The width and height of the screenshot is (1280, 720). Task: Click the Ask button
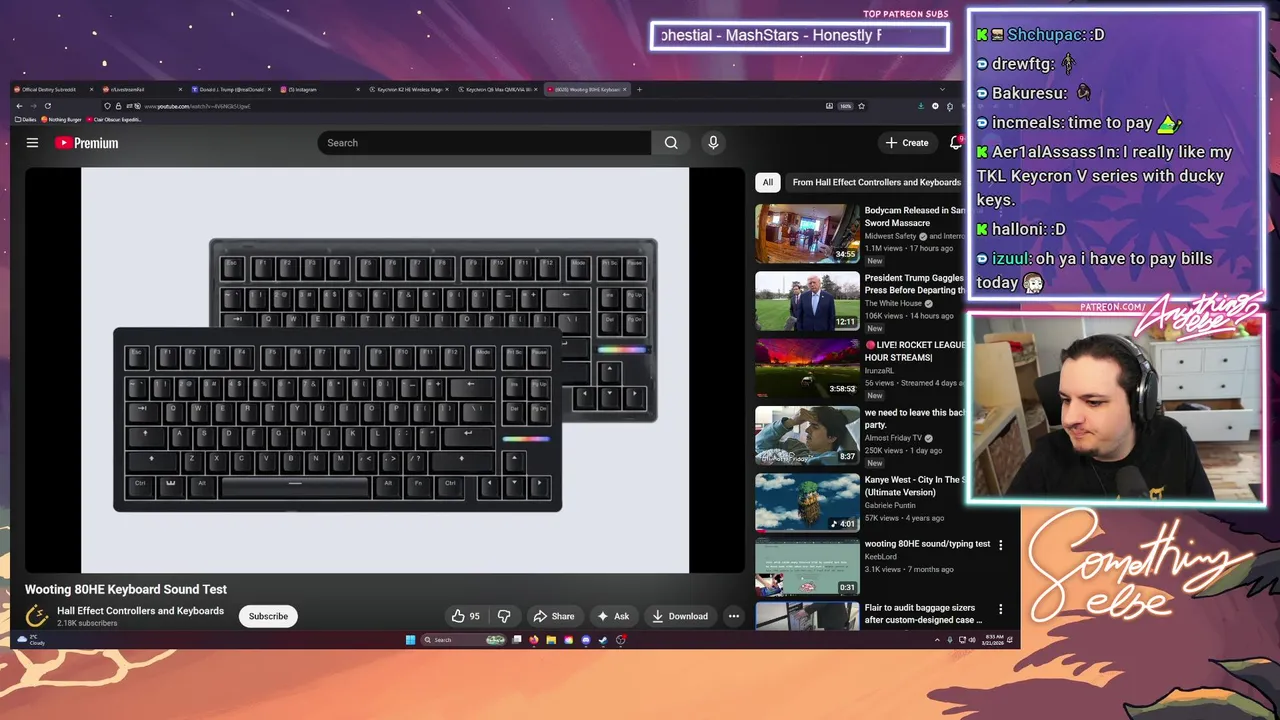coord(613,616)
